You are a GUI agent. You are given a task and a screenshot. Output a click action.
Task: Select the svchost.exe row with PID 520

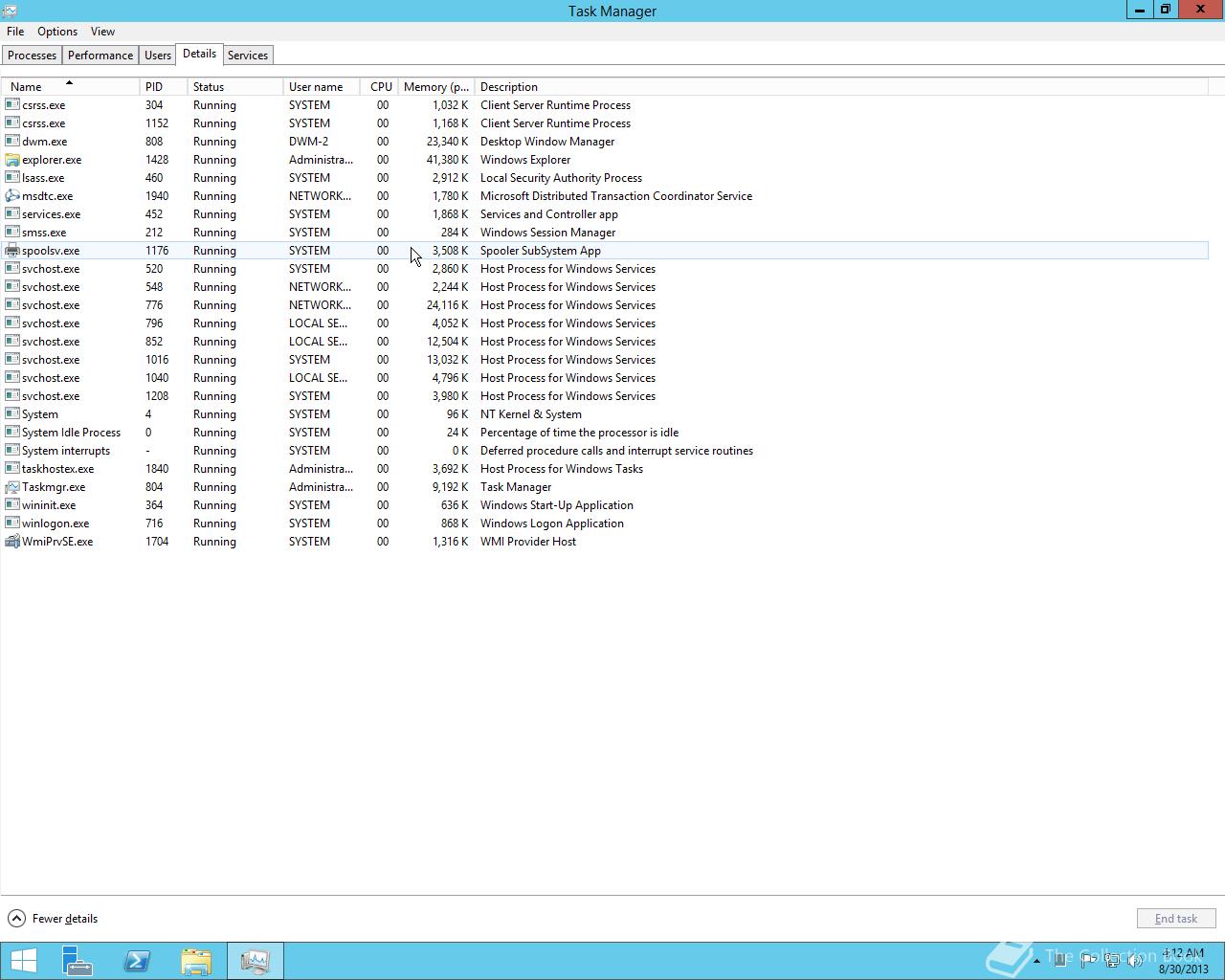(x=606, y=269)
